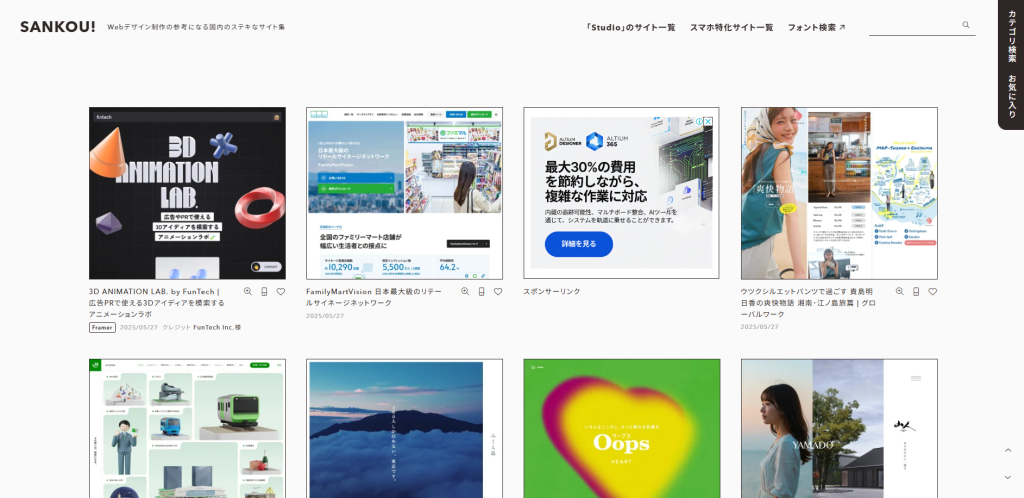1024x498 pixels.
Task: Close the Altium ad with X icon
Action: (x=709, y=121)
